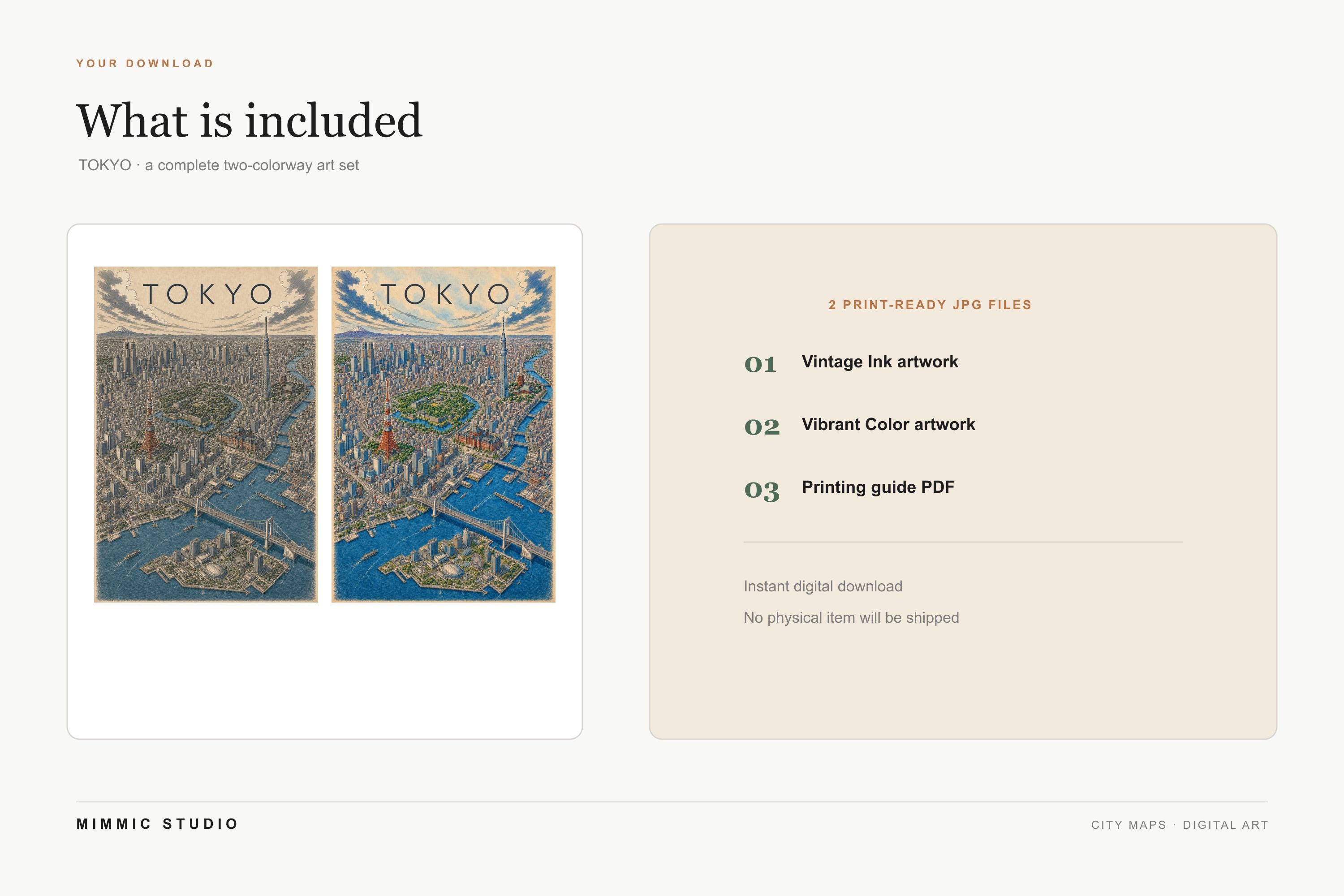Image resolution: width=1344 pixels, height=896 pixels.
Task: Click the CITY MAPS · DIGITAL ART footer text
Action: point(1180,825)
